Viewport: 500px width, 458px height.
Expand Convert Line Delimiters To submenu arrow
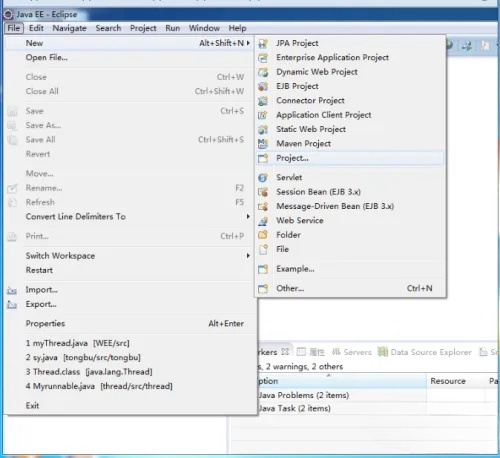click(248, 217)
